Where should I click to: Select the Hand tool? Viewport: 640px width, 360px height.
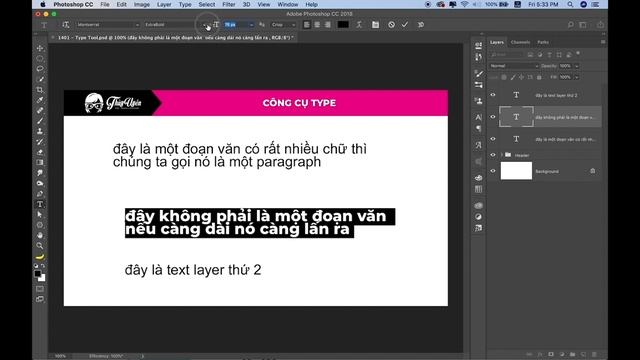click(x=40, y=236)
